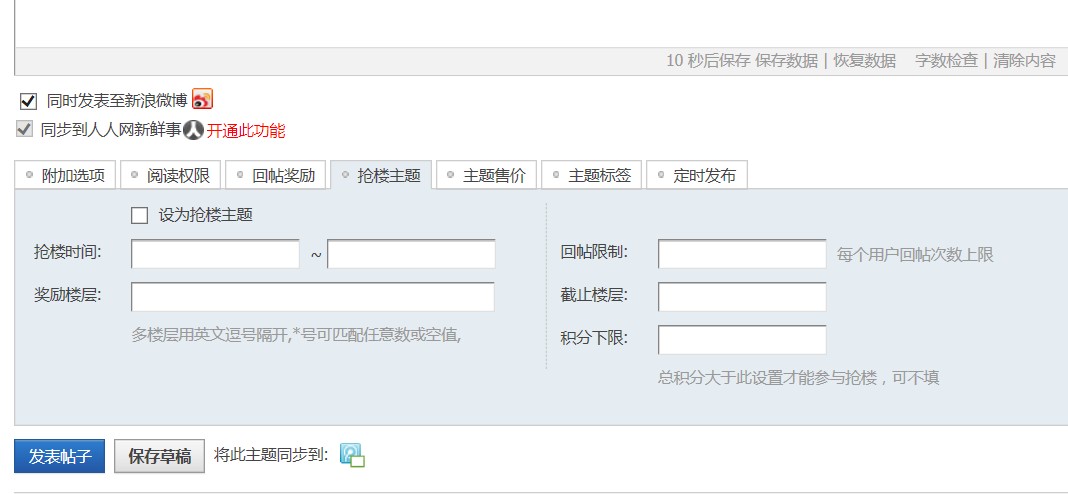This screenshot has height=494, width=1068.
Task: Focus the 抢楼时间 end time field
Action: (x=411, y=254)
